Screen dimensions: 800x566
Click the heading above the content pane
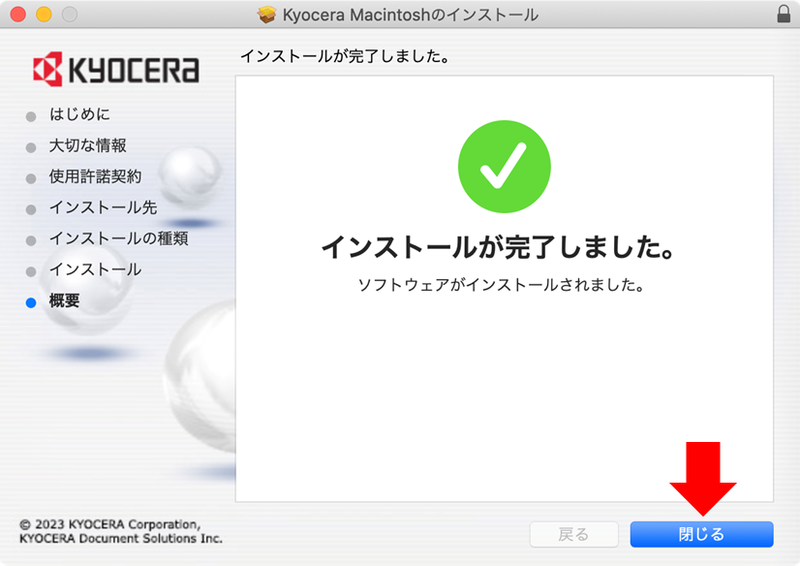click(x=345, y=56)
